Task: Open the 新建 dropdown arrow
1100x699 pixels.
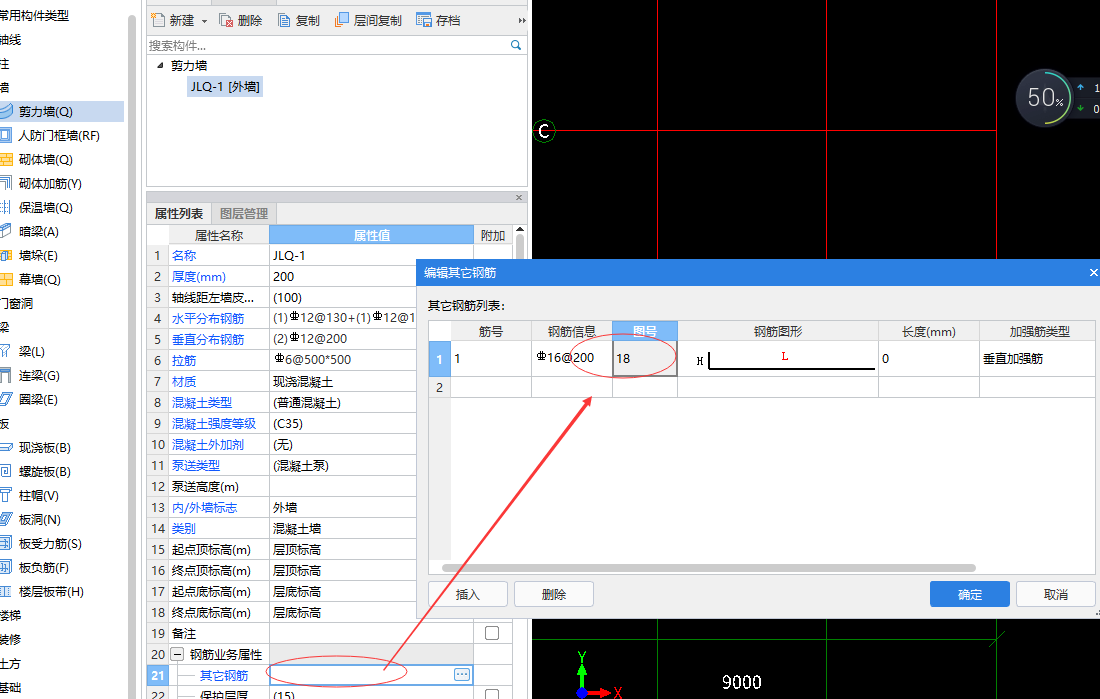Action: [x=204, y=21]
